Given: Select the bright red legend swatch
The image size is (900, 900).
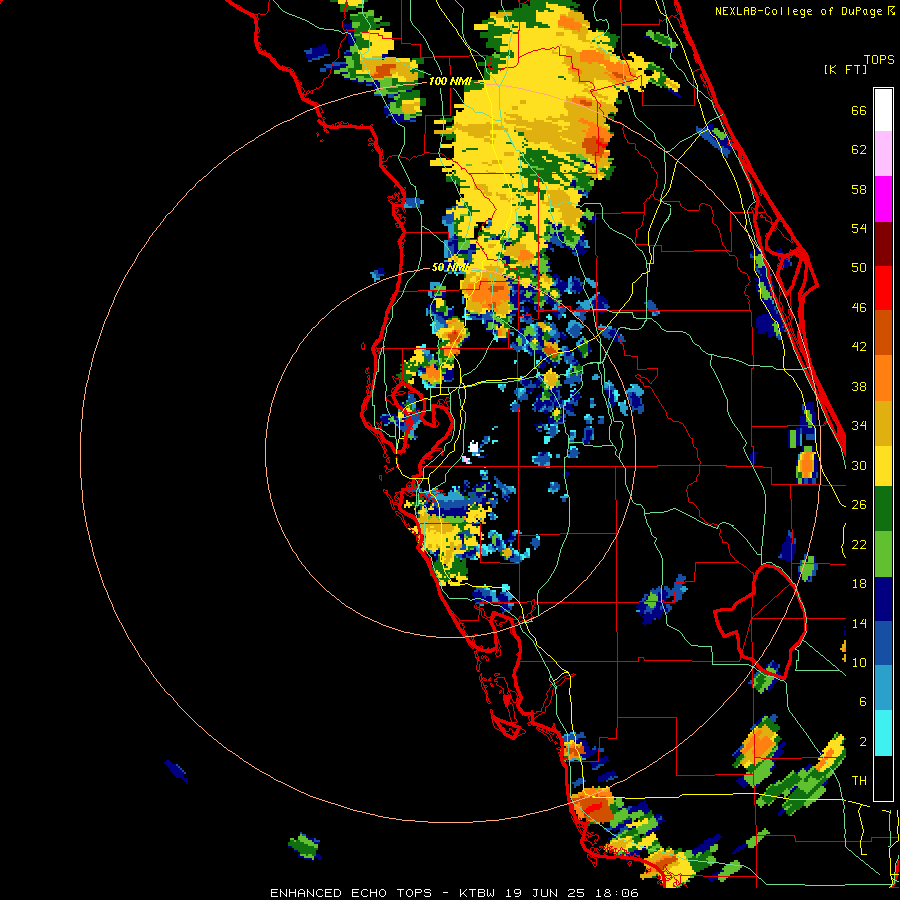Looking at the screenshot, I should (x=883, y=288).
